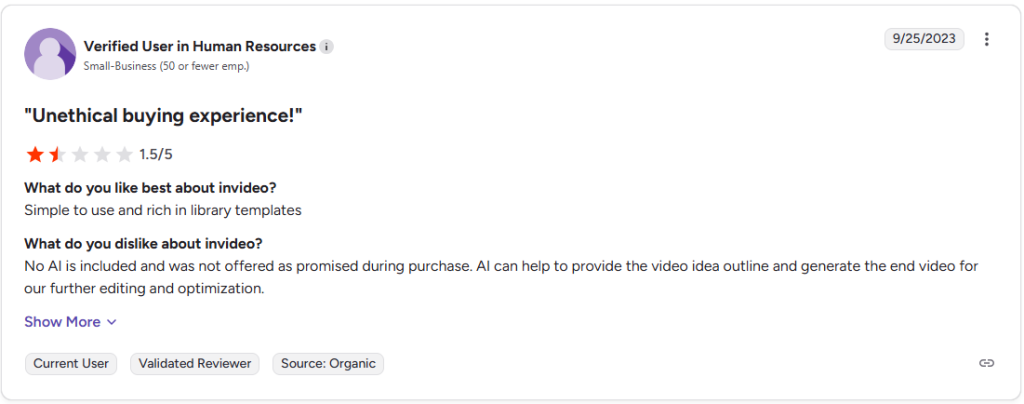Select the Validated Reviewer tag
Screen dimensions: 1024x404
pos(195,364)
